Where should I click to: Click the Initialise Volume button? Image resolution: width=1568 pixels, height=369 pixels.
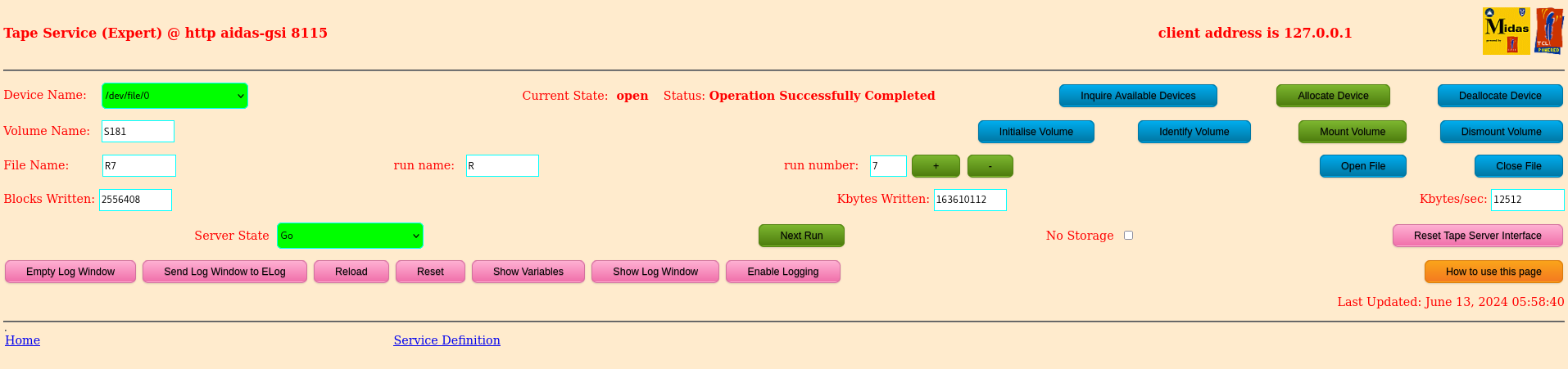pyautogui.click(x=1036, y=132)
